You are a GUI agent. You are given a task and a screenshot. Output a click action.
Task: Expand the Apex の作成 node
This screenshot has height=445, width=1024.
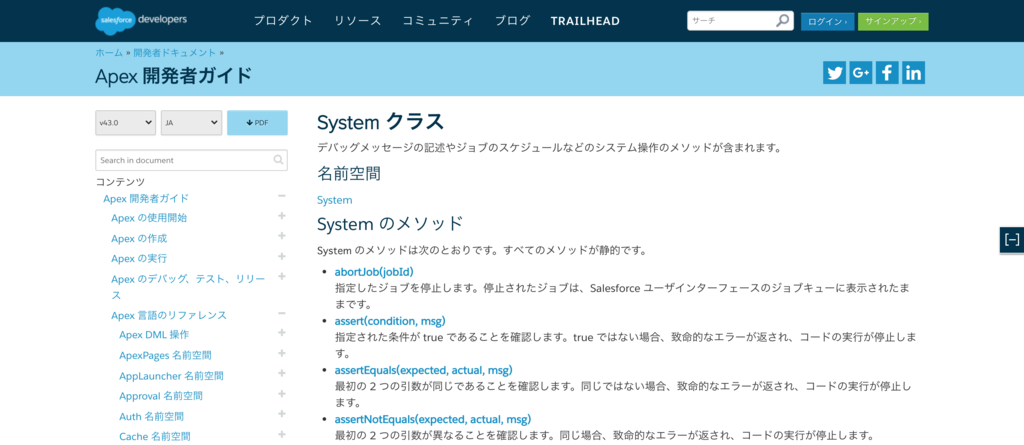pos(281,236)
